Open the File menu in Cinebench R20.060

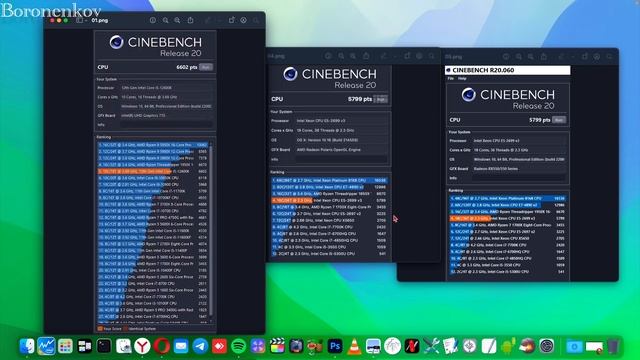tap(451, 78)
